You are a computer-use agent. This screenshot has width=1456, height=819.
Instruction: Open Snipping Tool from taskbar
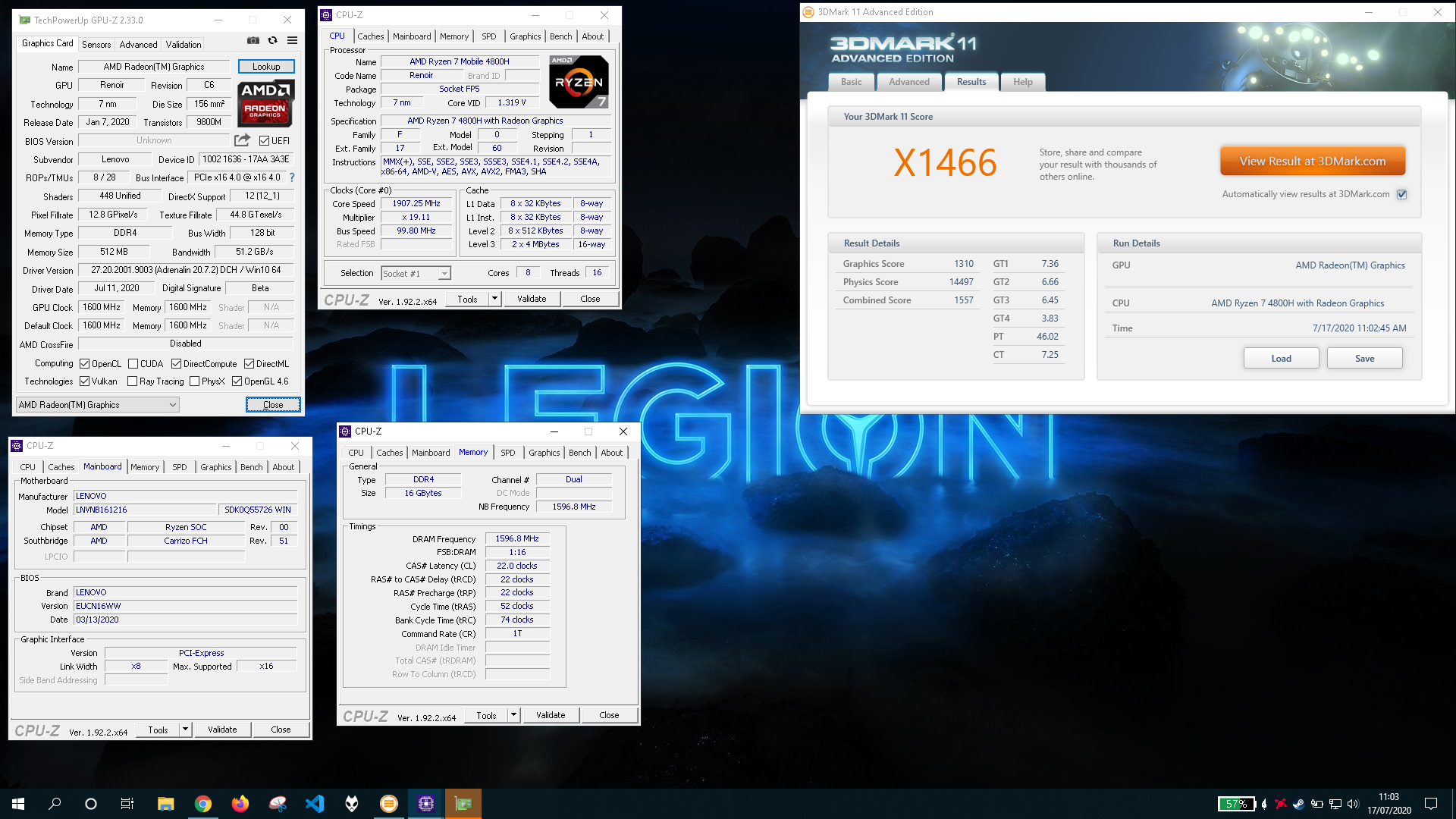[277, 804]
